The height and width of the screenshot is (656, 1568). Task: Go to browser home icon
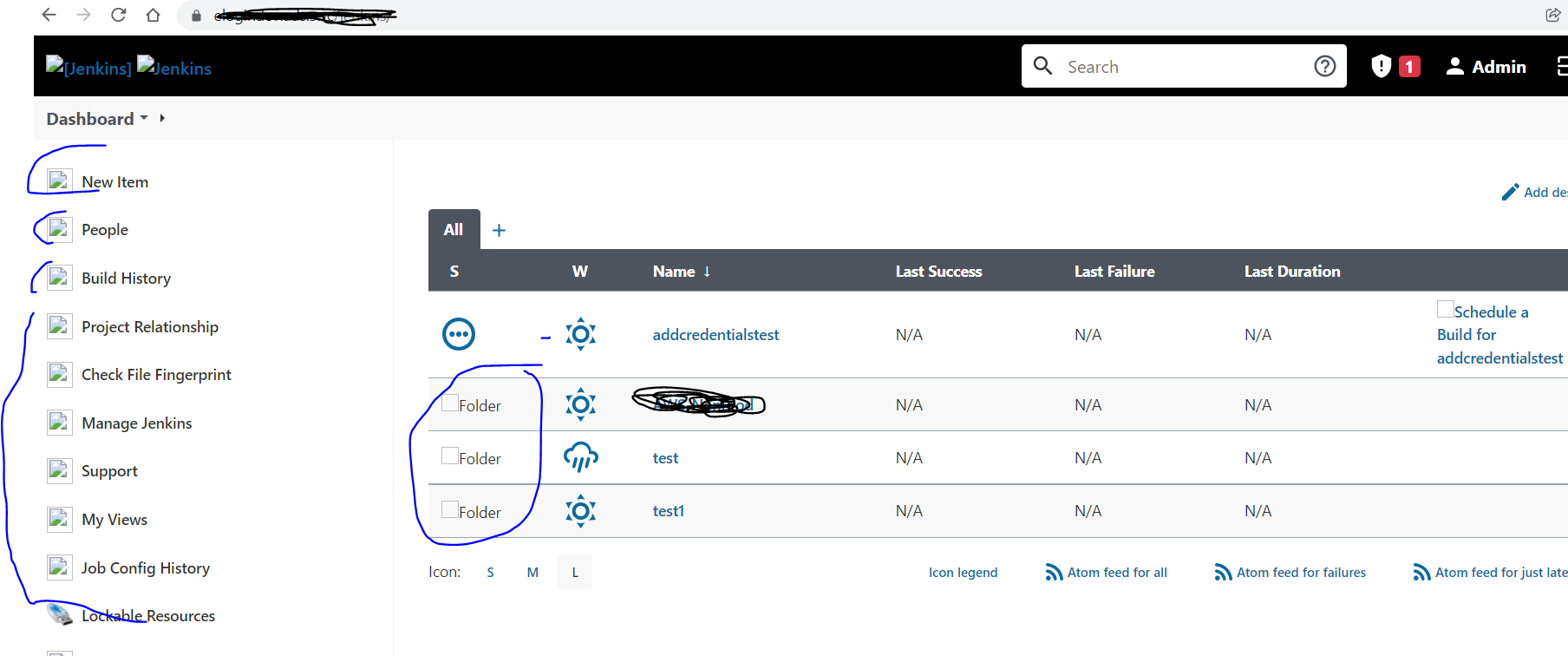tap(154, 15)
